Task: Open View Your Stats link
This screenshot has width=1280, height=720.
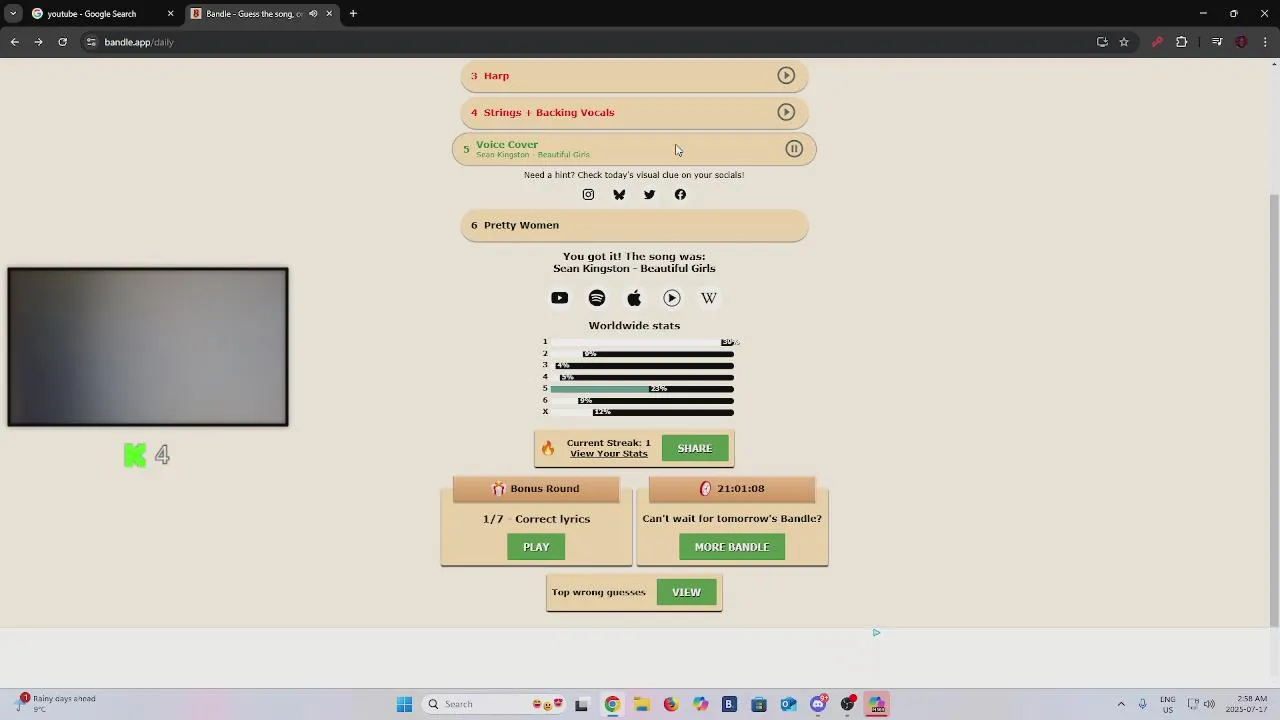Action: [x=609, y=454]
